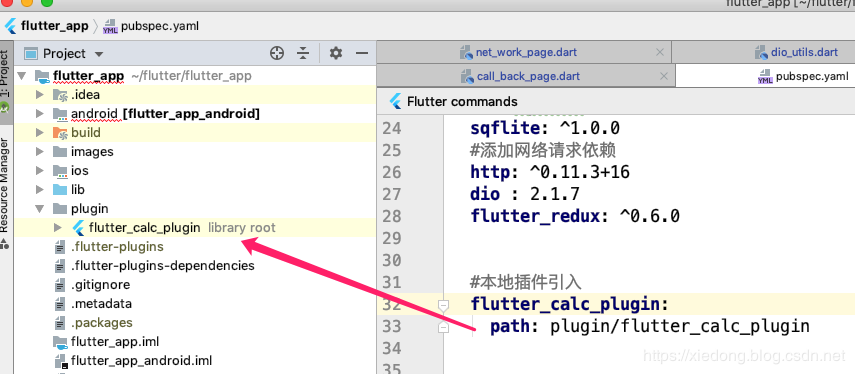Click the Collapse All icon in Project toolbar

(303, 53)
